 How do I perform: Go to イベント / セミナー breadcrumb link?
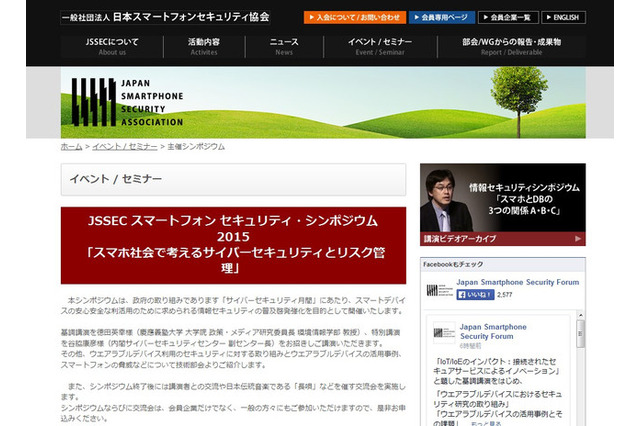(124, 146)
